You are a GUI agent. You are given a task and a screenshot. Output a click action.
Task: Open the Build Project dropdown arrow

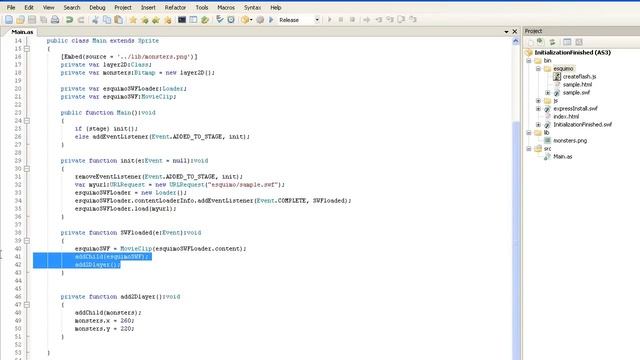tap(251, 20)
